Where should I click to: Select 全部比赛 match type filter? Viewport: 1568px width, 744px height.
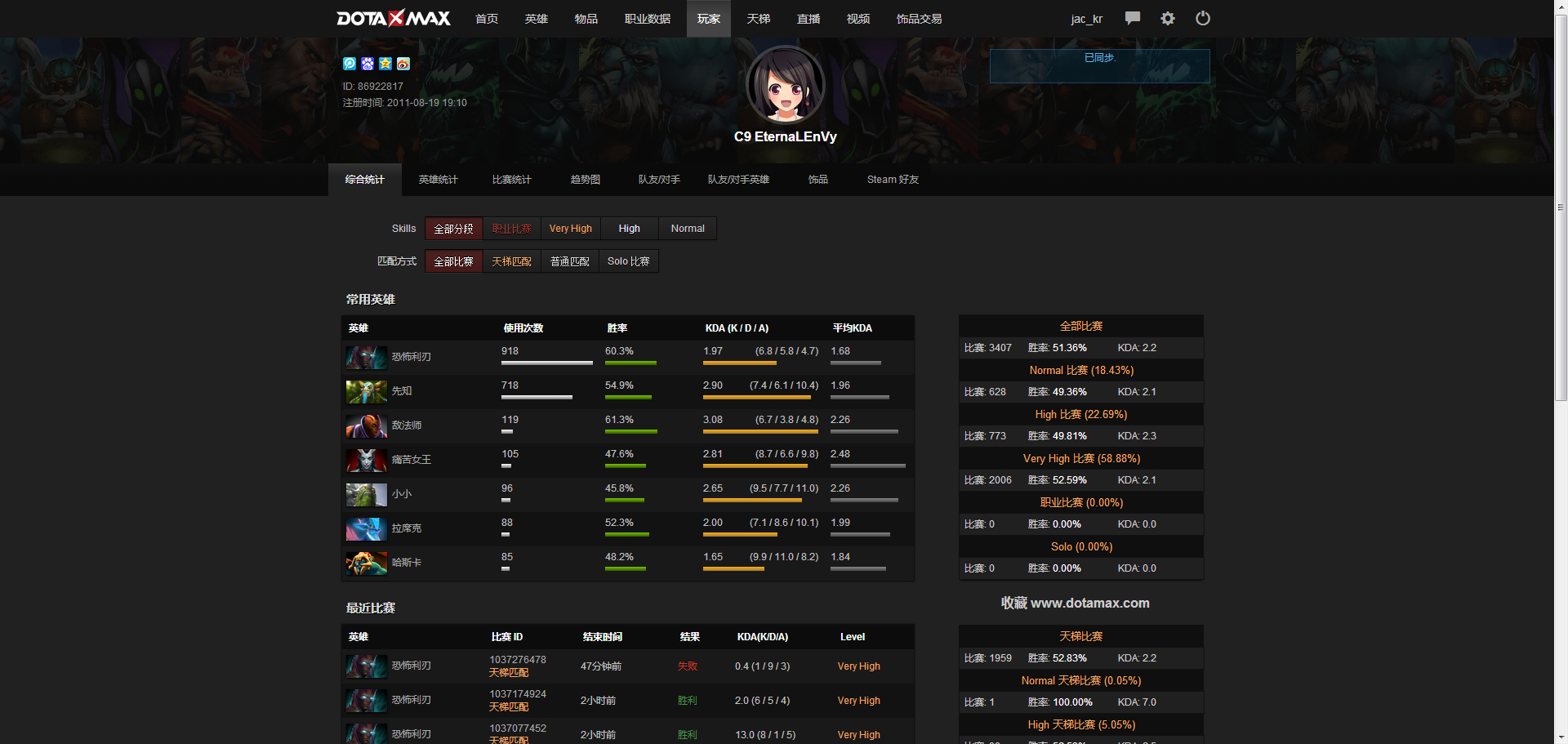point(454,261)
